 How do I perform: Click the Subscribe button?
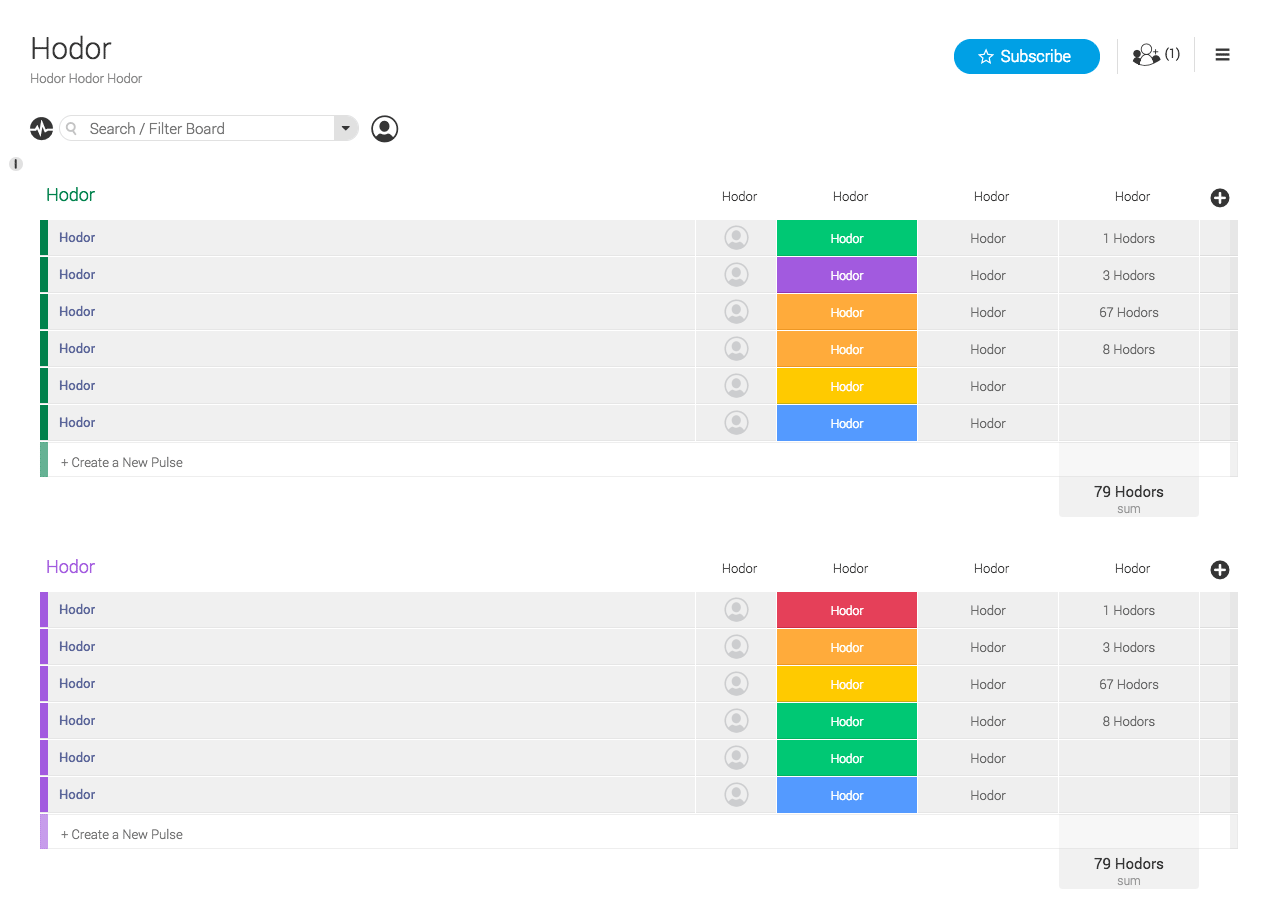click(1026, 57)
